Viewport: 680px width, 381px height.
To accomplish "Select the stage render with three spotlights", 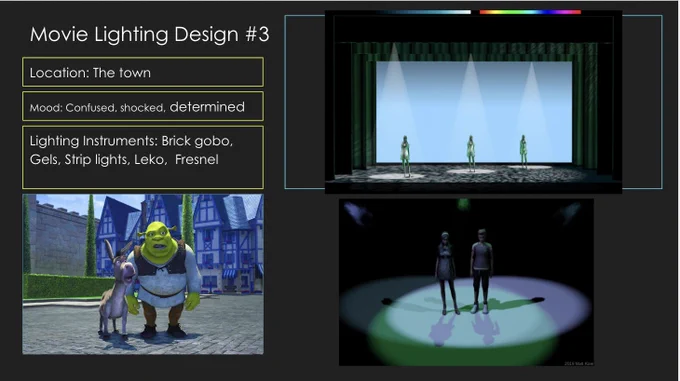I will point(473,102).
